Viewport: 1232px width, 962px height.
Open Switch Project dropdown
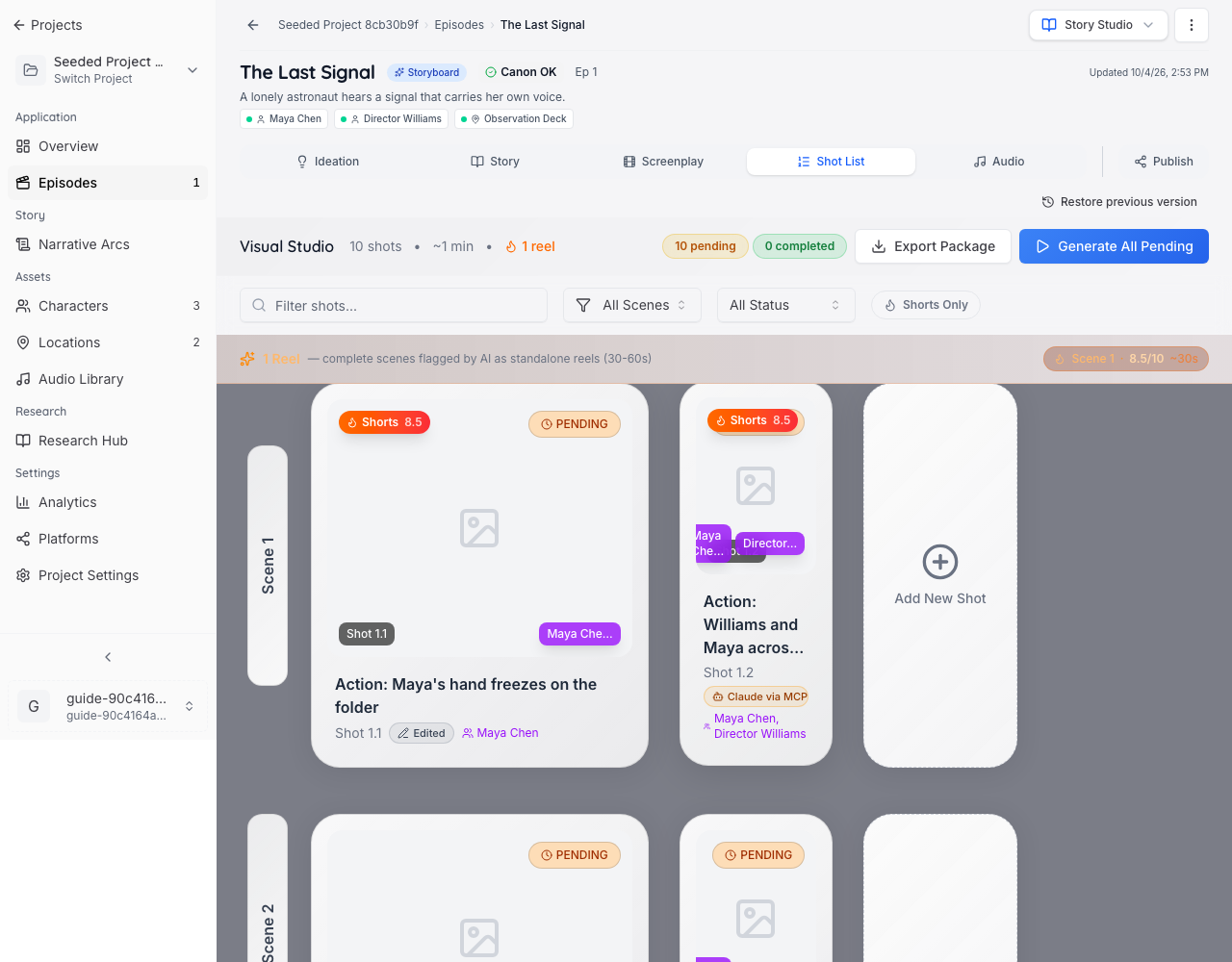(x=108, y=70)
